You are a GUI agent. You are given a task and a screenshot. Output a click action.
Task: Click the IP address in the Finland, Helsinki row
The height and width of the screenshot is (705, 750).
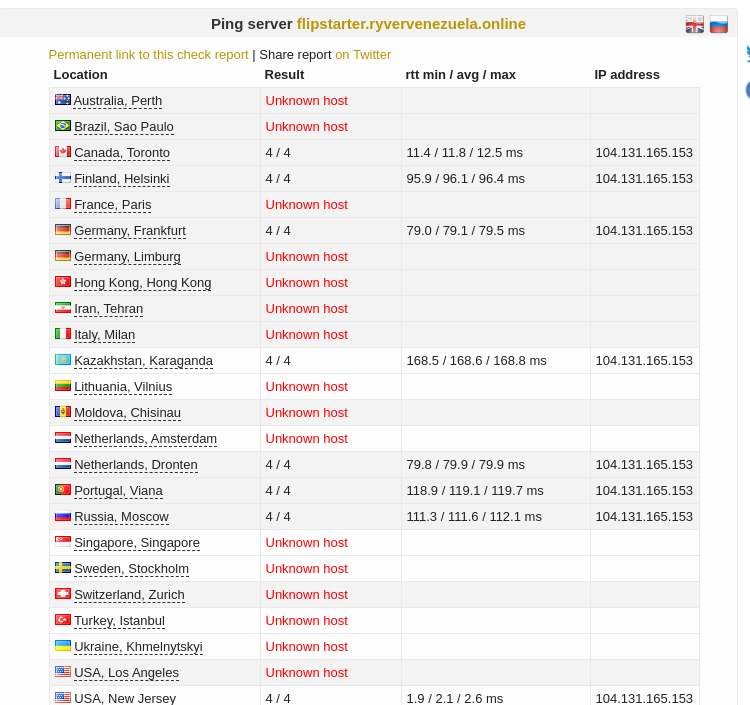644,179
